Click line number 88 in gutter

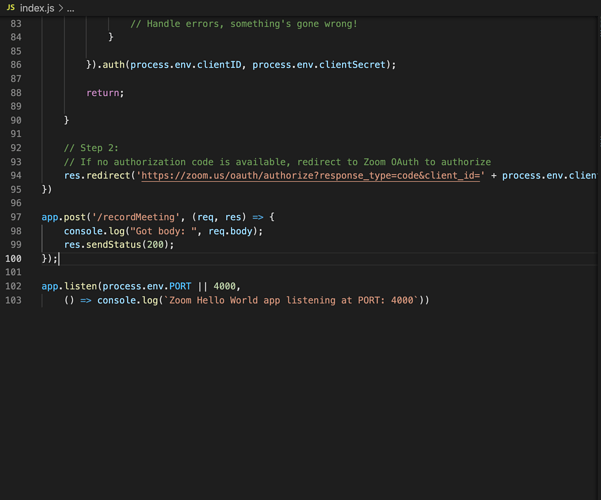click(16, 93)
